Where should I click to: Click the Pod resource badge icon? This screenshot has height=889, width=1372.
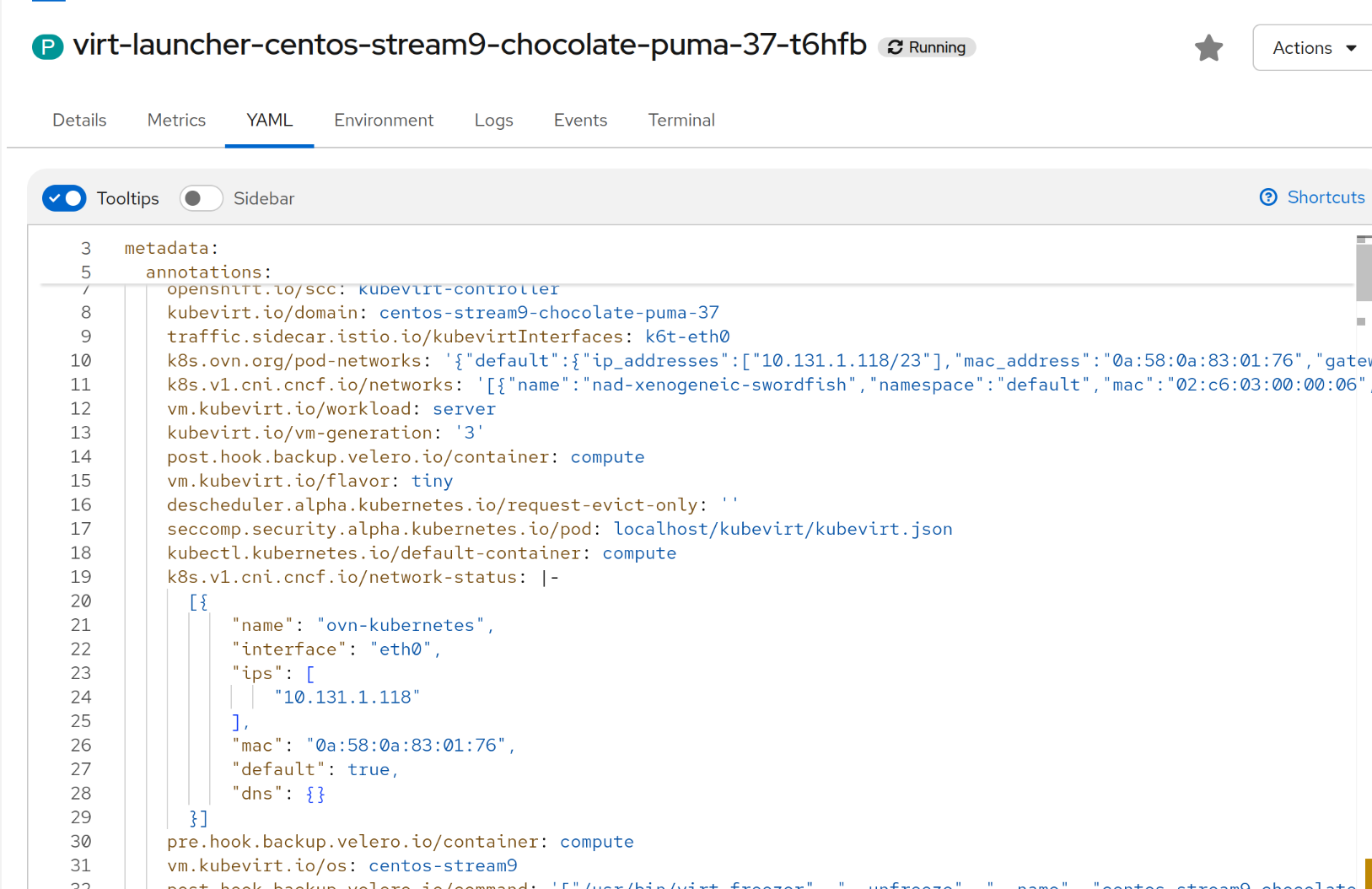pyautogui.click(x=48, y=47)
